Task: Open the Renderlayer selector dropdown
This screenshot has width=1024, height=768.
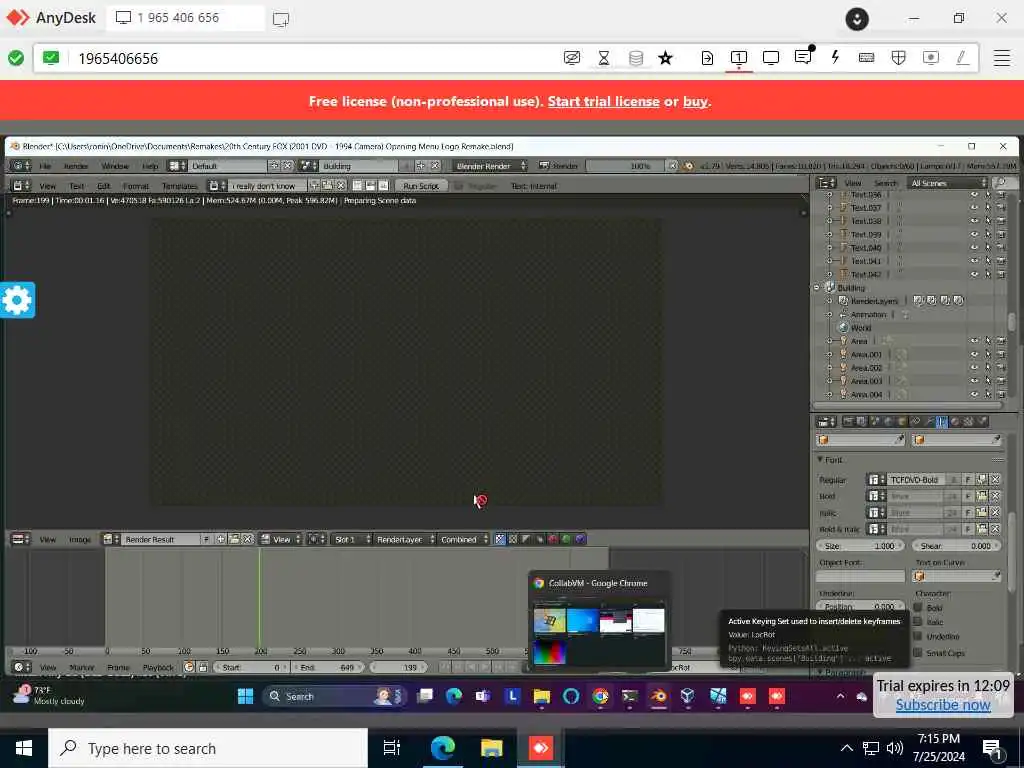Action: coord(404,539)
